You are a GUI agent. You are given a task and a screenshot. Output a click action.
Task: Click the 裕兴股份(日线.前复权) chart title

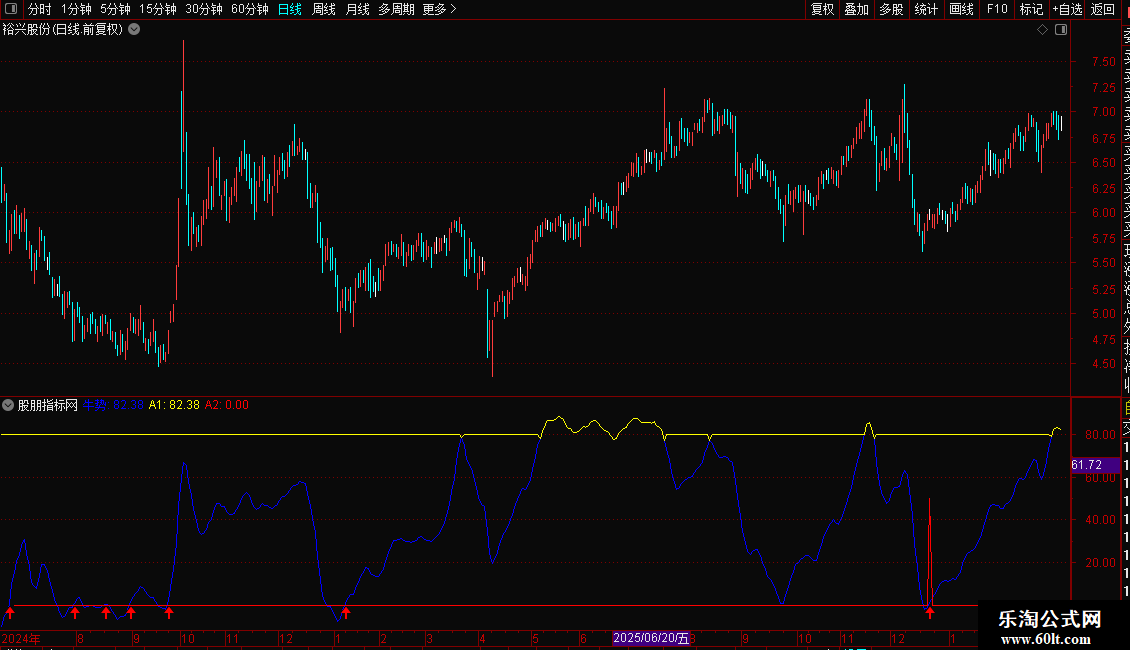pyautogui.click(x=63, y=30)
